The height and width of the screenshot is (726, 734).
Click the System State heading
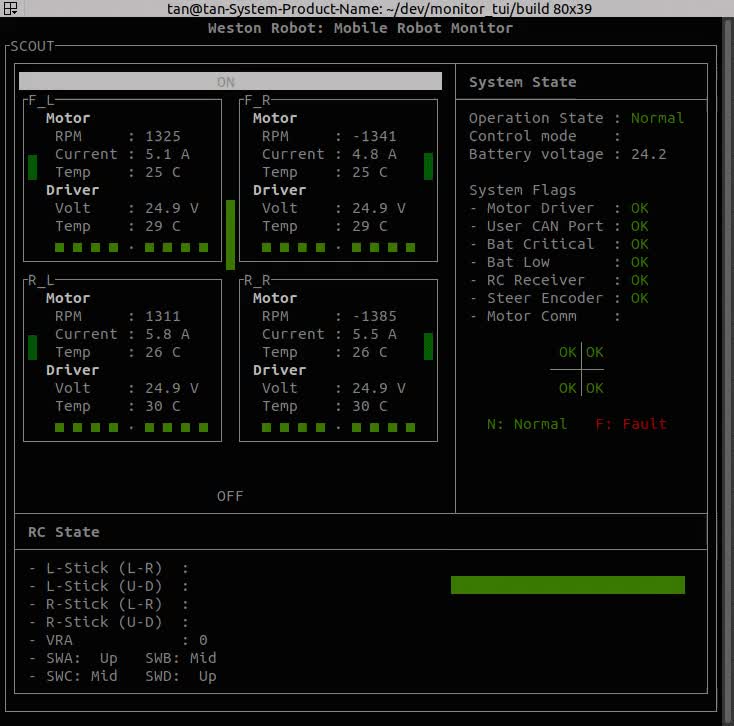point(522,82)
